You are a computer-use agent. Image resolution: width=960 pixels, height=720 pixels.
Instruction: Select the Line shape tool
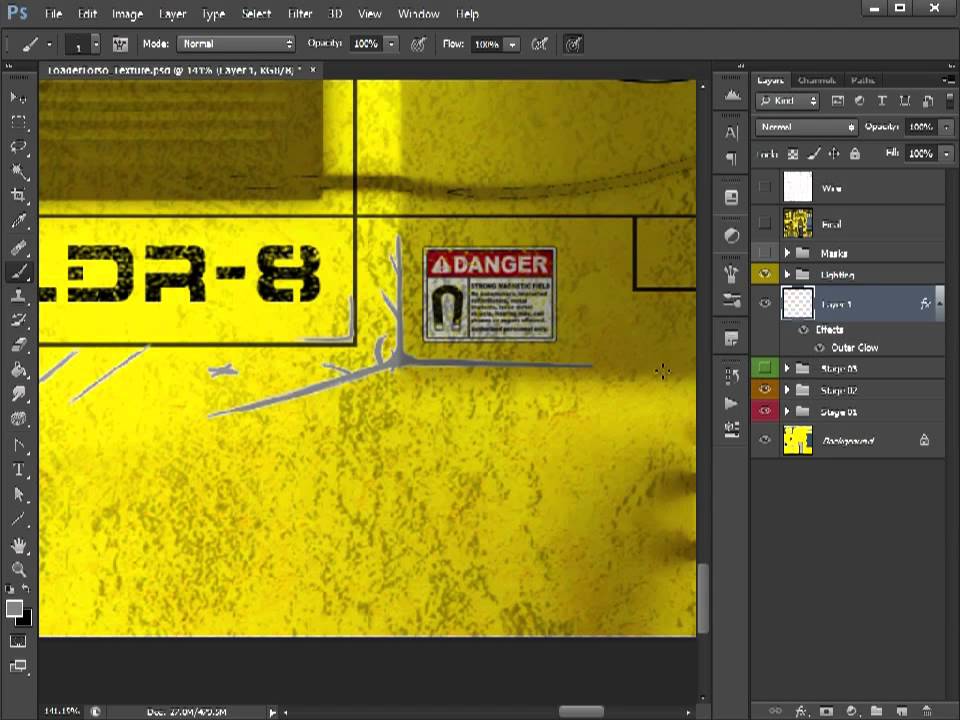[x=18, y=519]
